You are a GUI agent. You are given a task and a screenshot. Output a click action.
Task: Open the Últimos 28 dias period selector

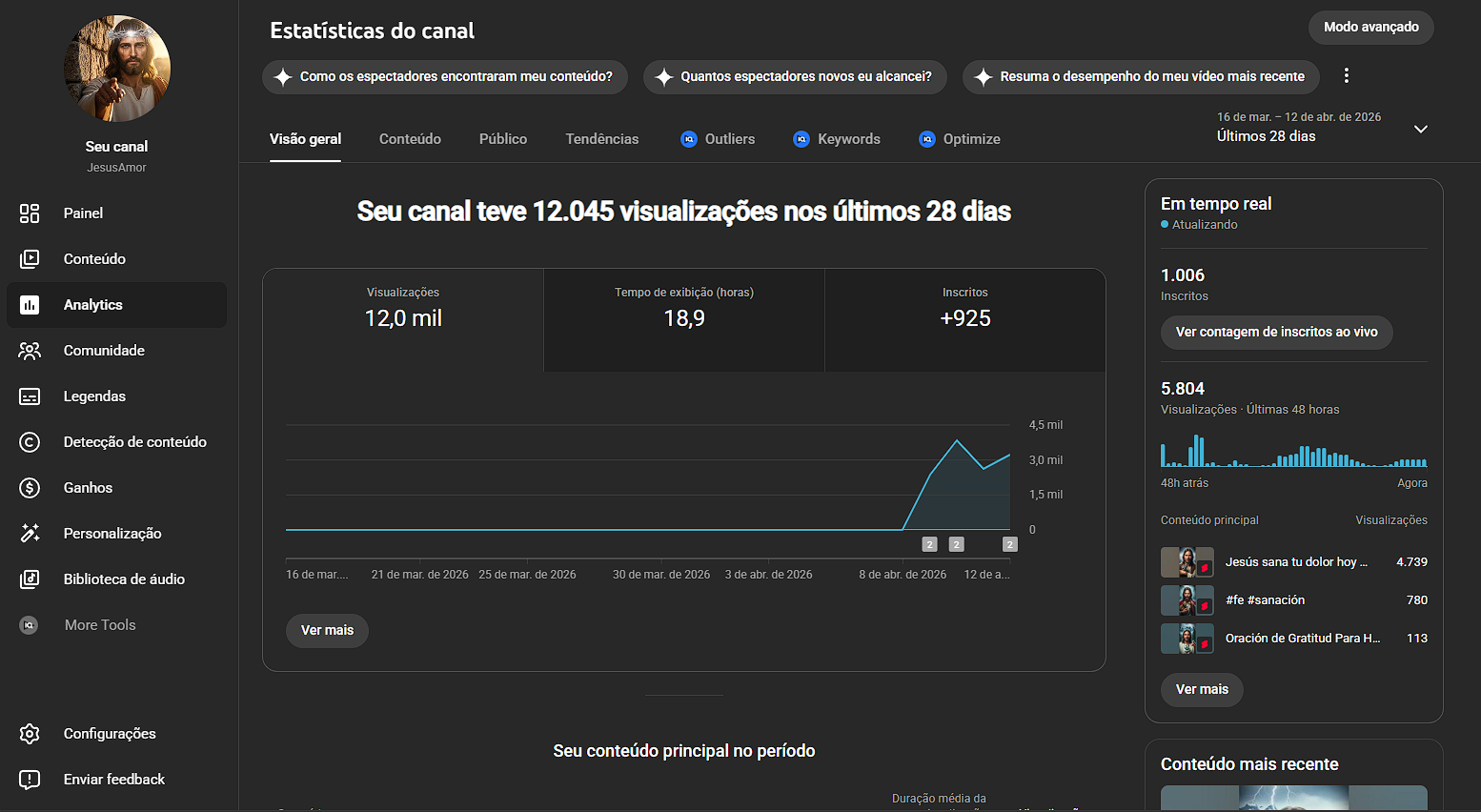coord(1323,127)
